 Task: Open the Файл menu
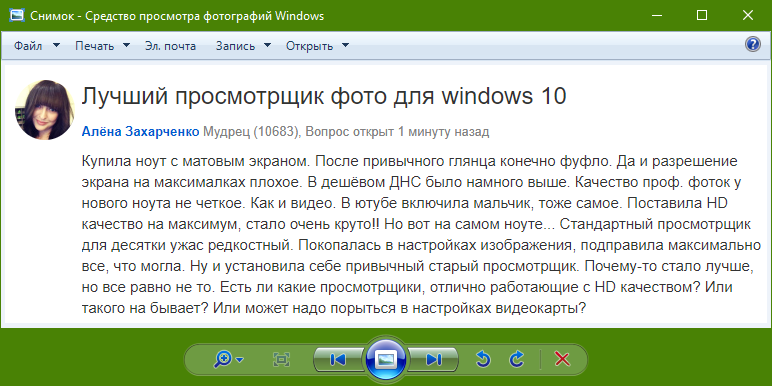tap(28, 46)
